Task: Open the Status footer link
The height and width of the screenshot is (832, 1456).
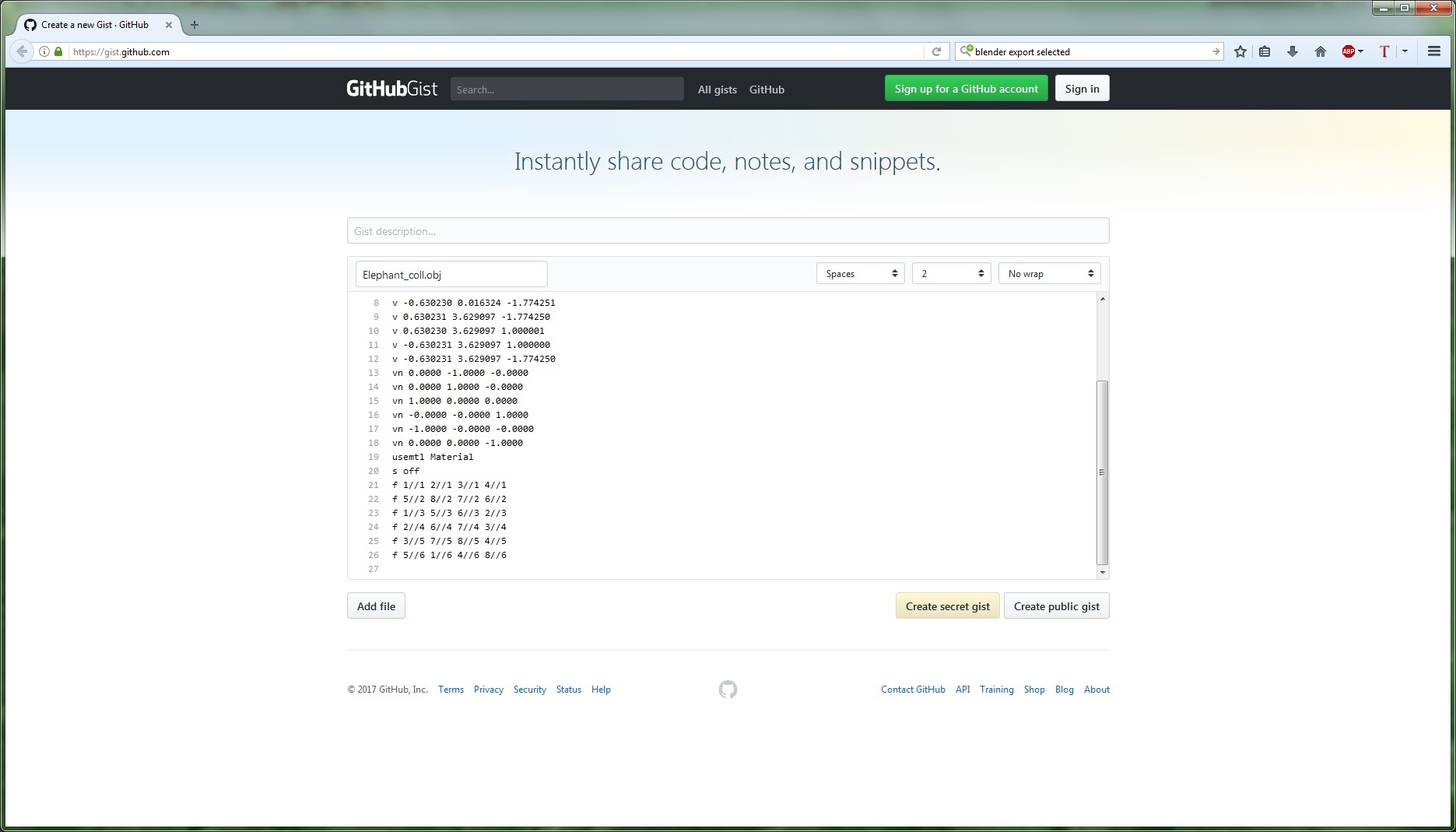Action: (x=569, y=690)
